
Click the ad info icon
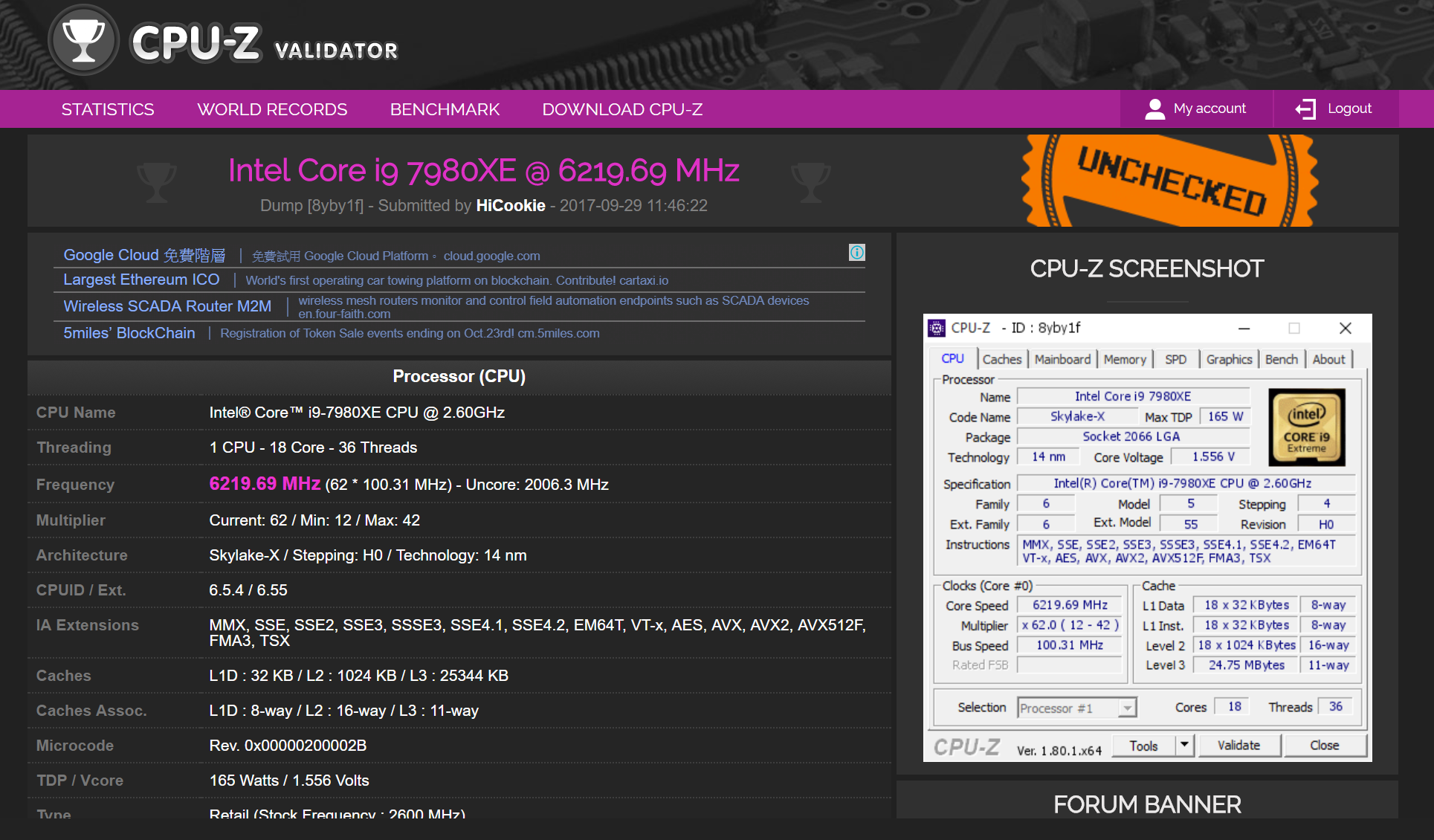[856, 253]
